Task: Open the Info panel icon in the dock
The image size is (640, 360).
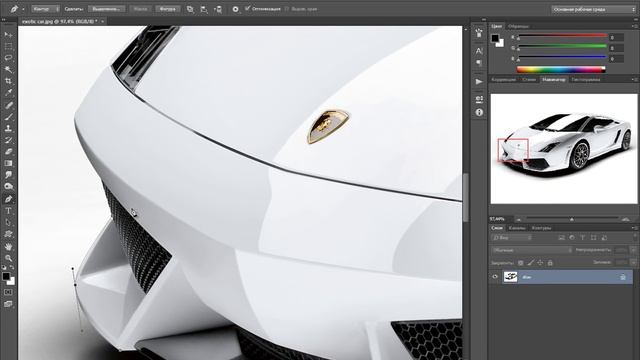Action: [479, 112]
